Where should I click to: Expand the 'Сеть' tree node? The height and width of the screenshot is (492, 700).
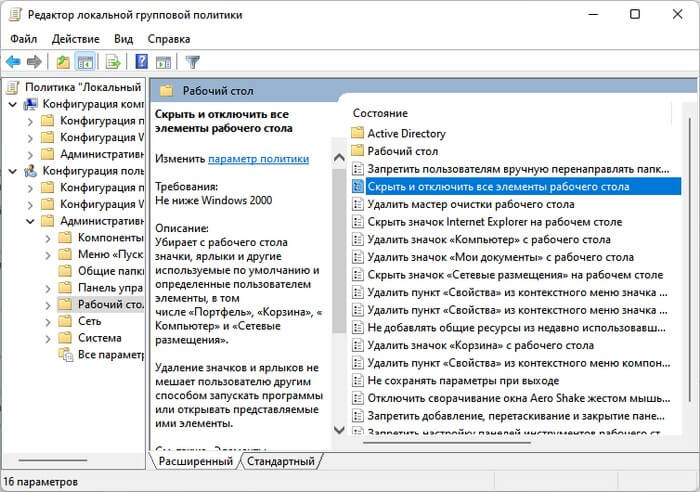tap(48, 322)
